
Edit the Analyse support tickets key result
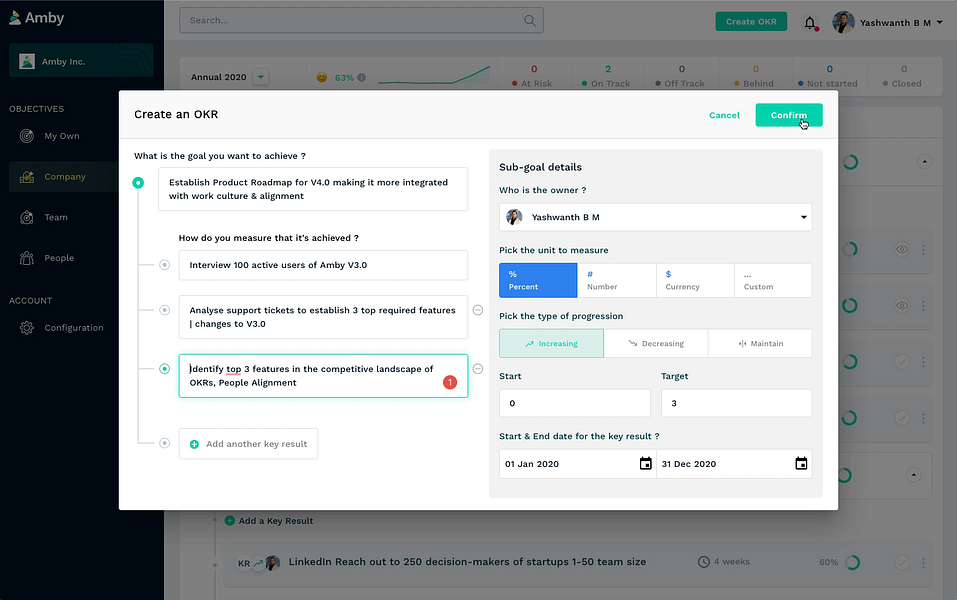(323, 317)
